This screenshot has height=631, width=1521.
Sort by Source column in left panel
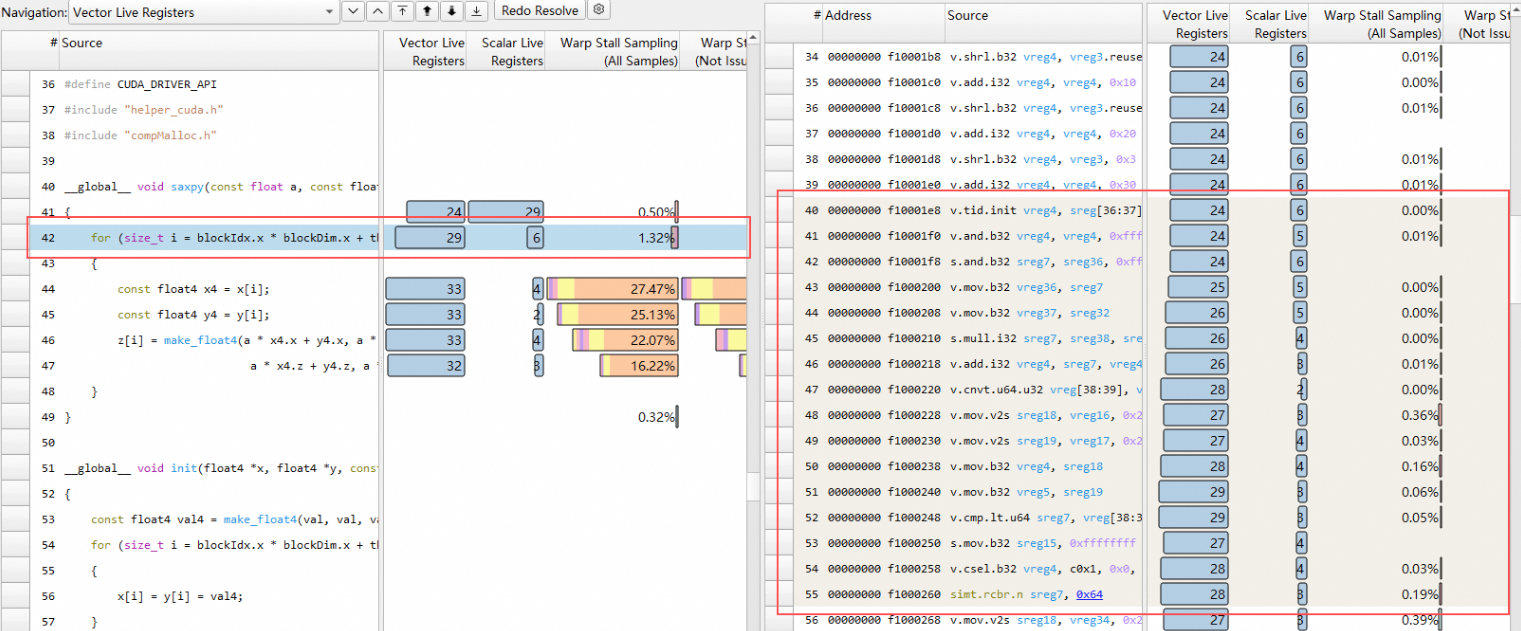pos(82,43)
